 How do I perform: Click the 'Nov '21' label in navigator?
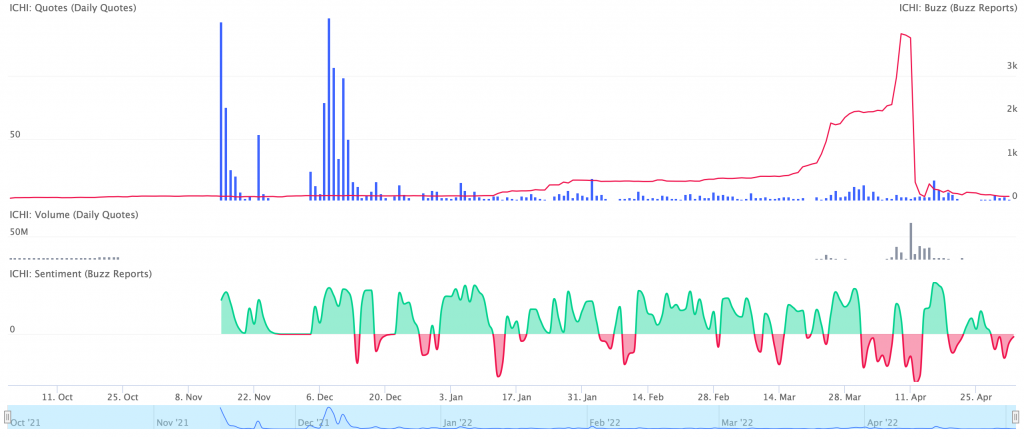click(172, 423)
